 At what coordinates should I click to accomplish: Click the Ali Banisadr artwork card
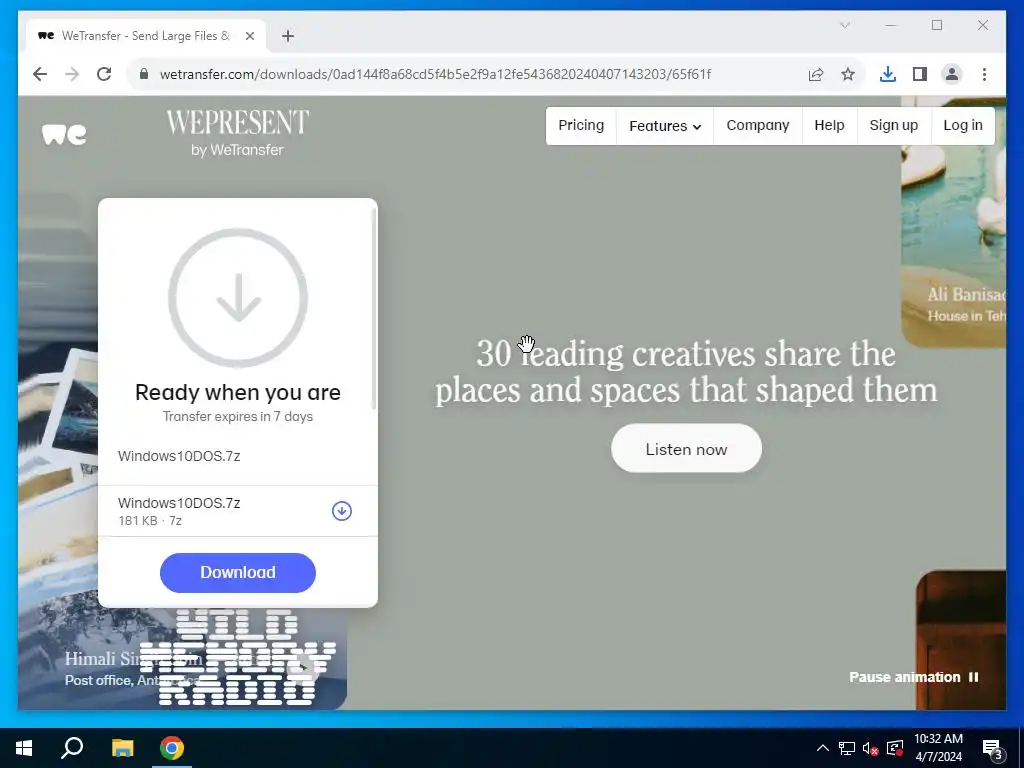[x=953, y=222]
